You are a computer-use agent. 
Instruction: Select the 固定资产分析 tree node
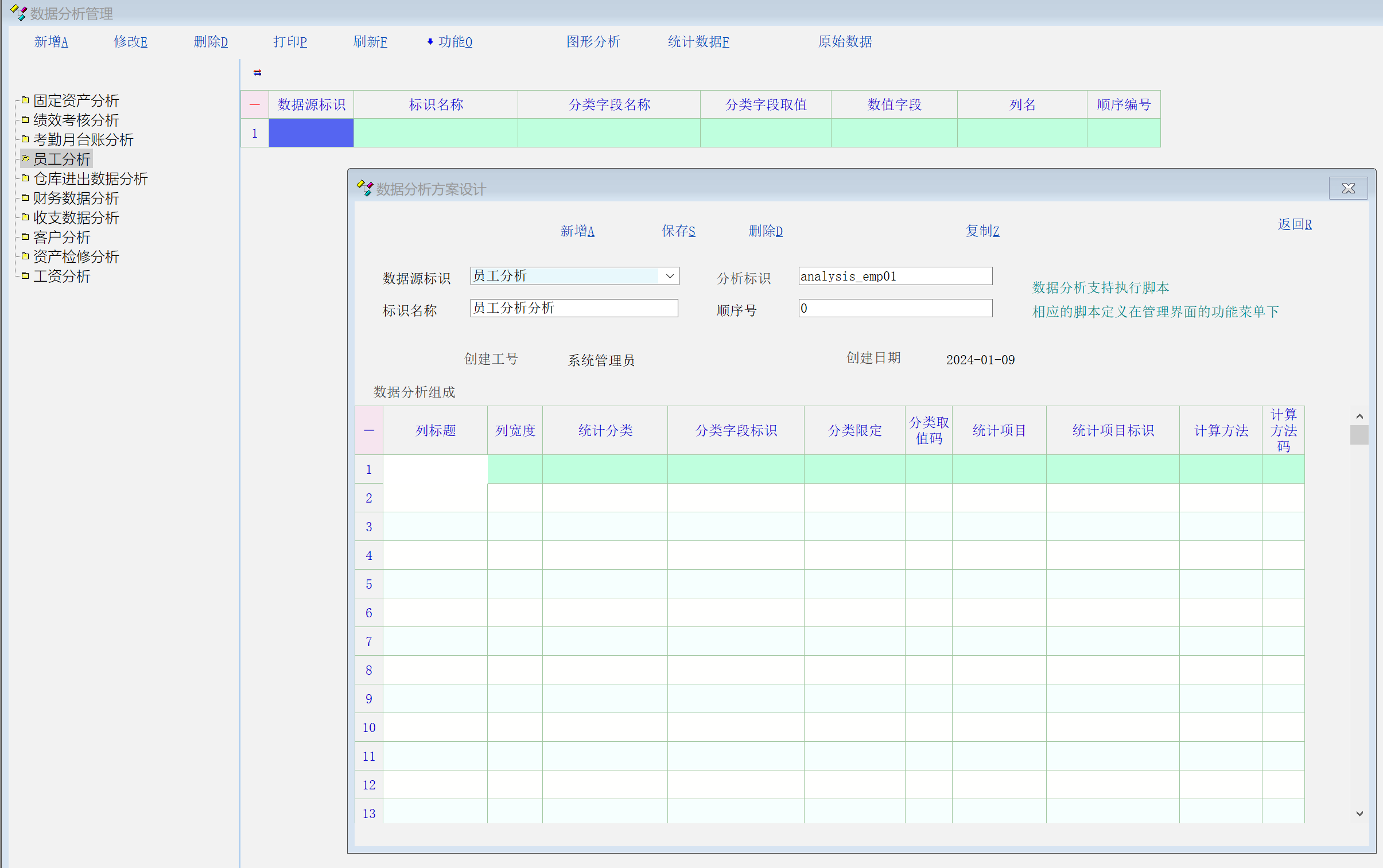pyautogui.click(x=76, y=101)
